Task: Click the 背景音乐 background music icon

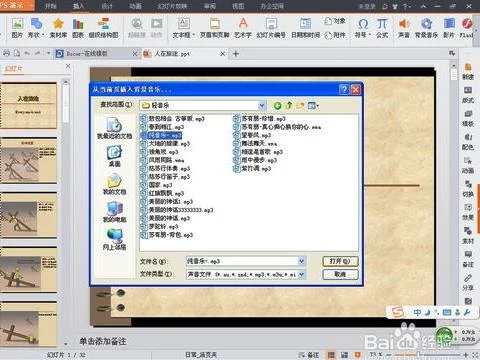Action: tap(426, 28)
